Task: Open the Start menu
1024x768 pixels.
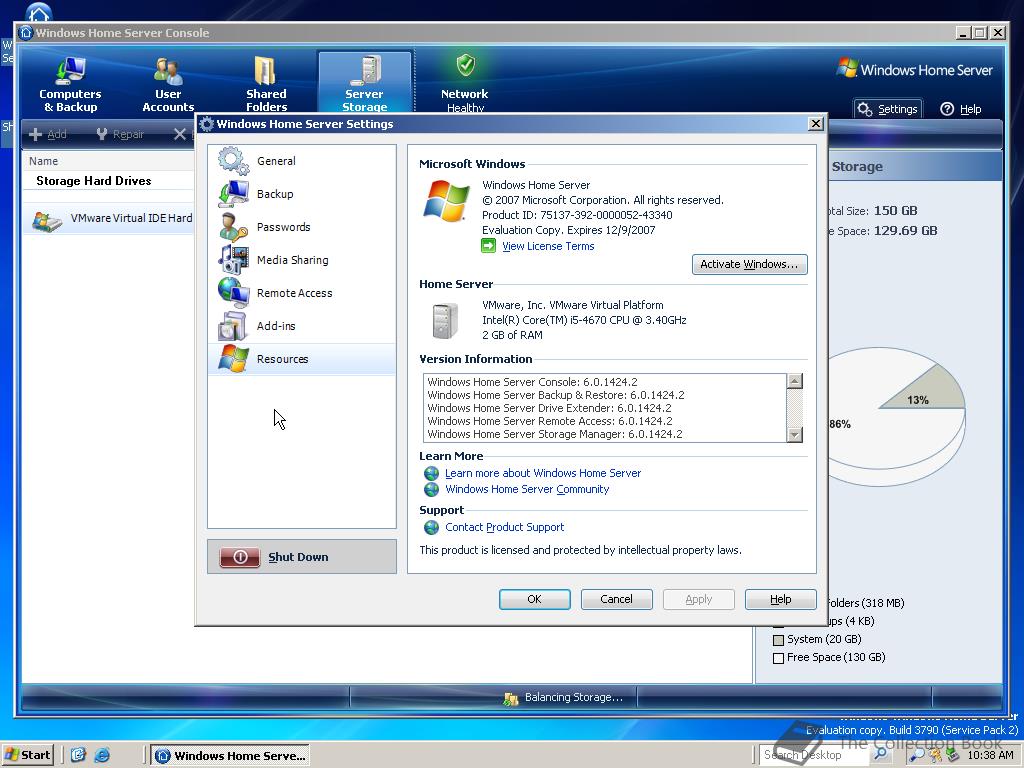Action: coord(27,755)
